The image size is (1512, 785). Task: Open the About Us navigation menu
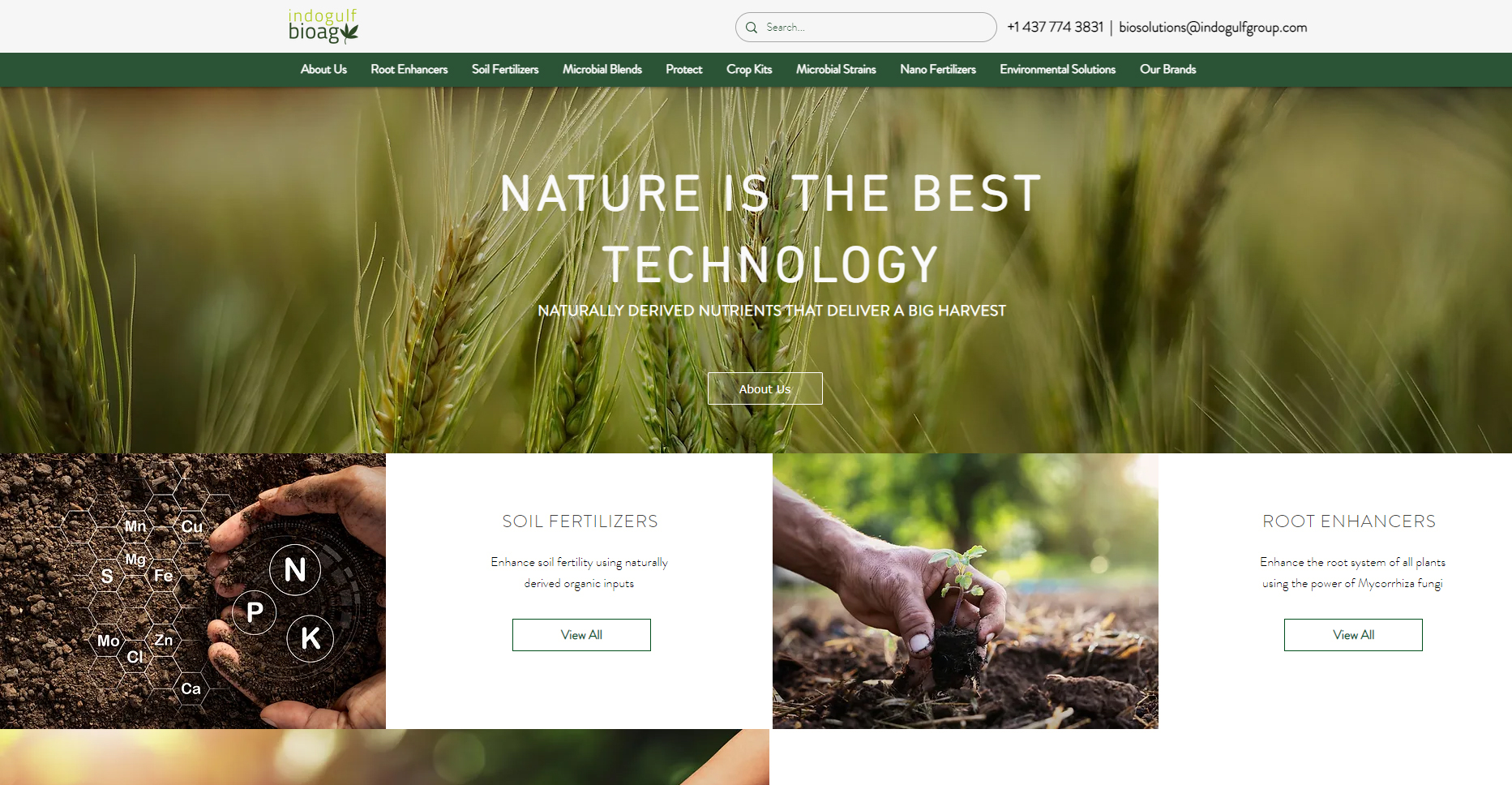coord(323,70)
